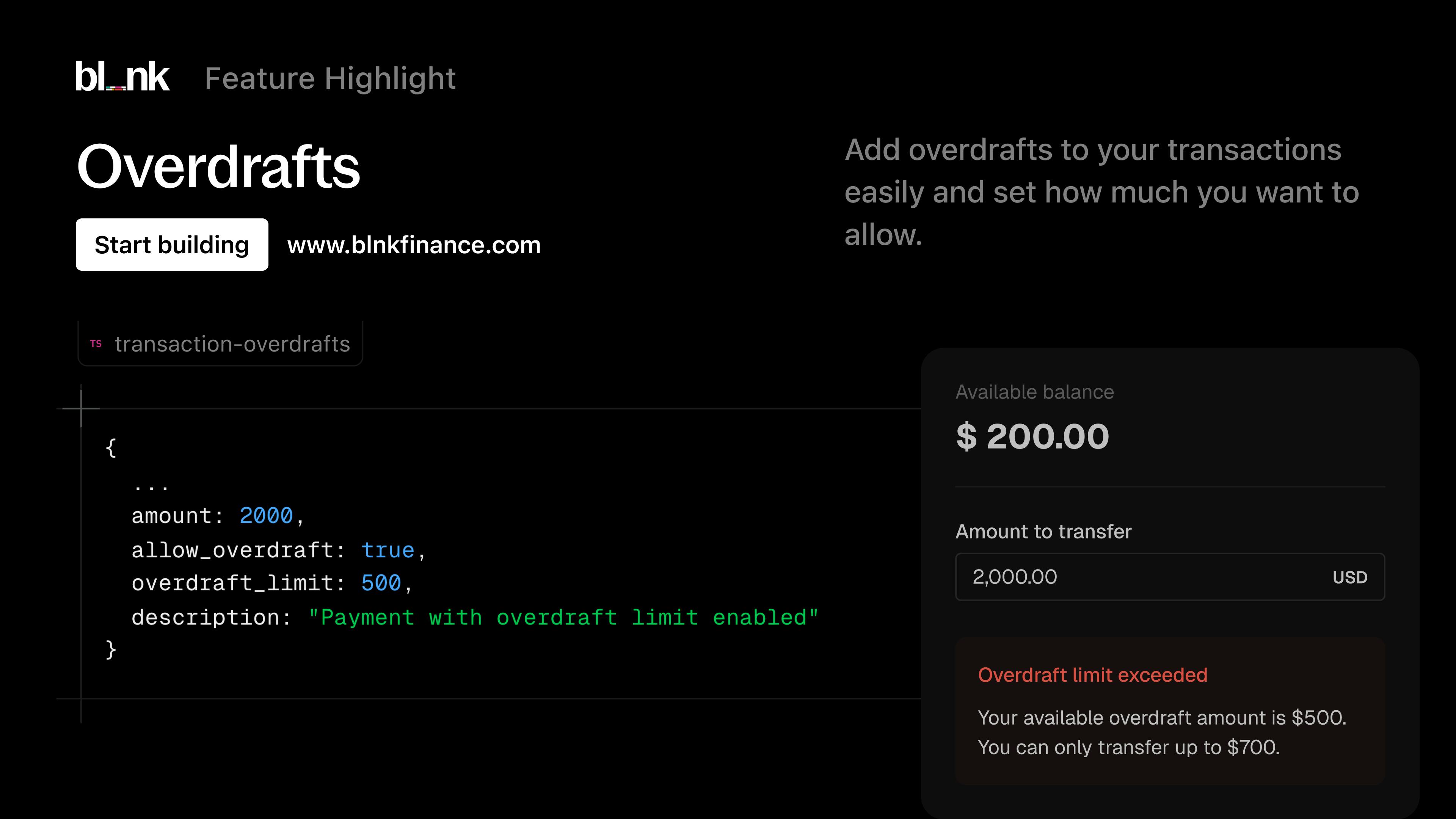Select the USD currency label
Image resolution: width=1456 pixels, height=819 pixels.
coord(1350,577)
